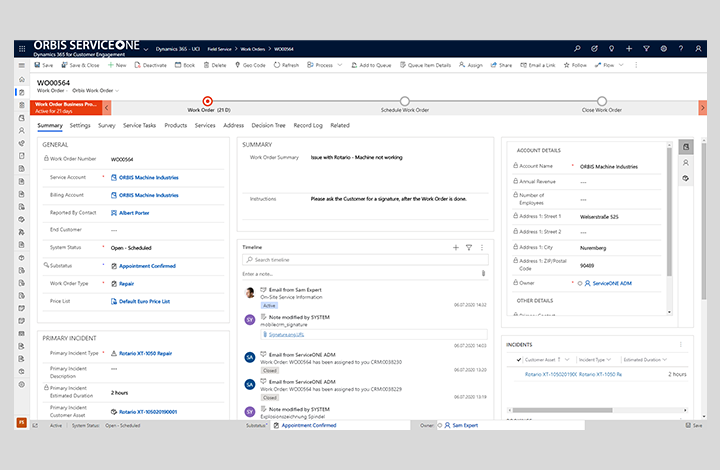Open the settings gear icon
This screenshot has height=470, width=720.
click(x=664, y=48)
